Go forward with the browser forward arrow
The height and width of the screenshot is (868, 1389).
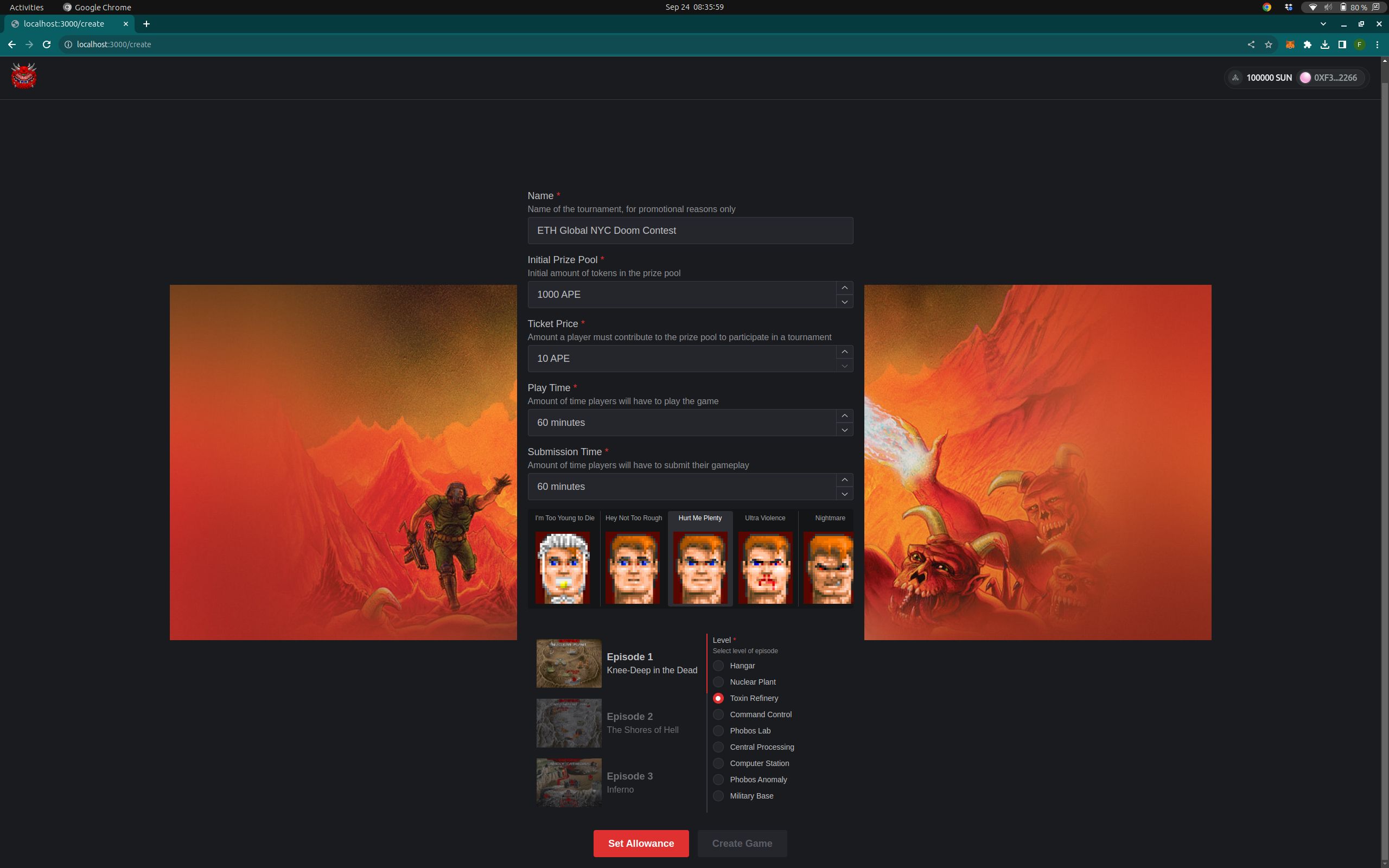coord(29,44)
